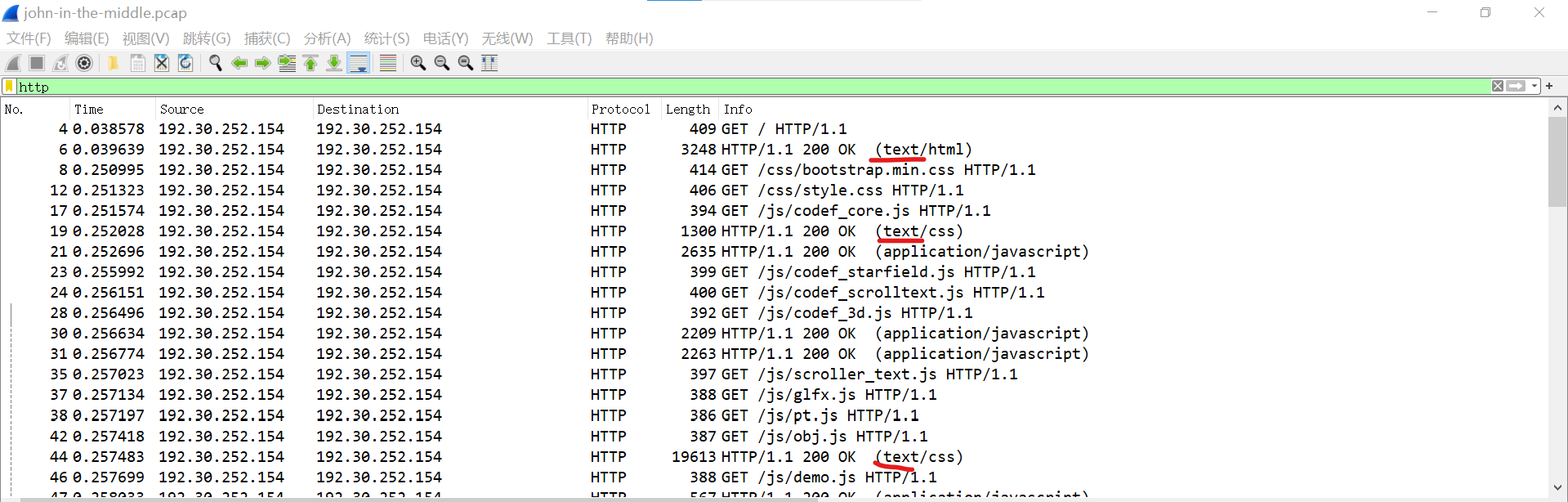The width and height of the screenshot is (1568, 502).
Task: Jump to the last packet
Action: [334, 63]
